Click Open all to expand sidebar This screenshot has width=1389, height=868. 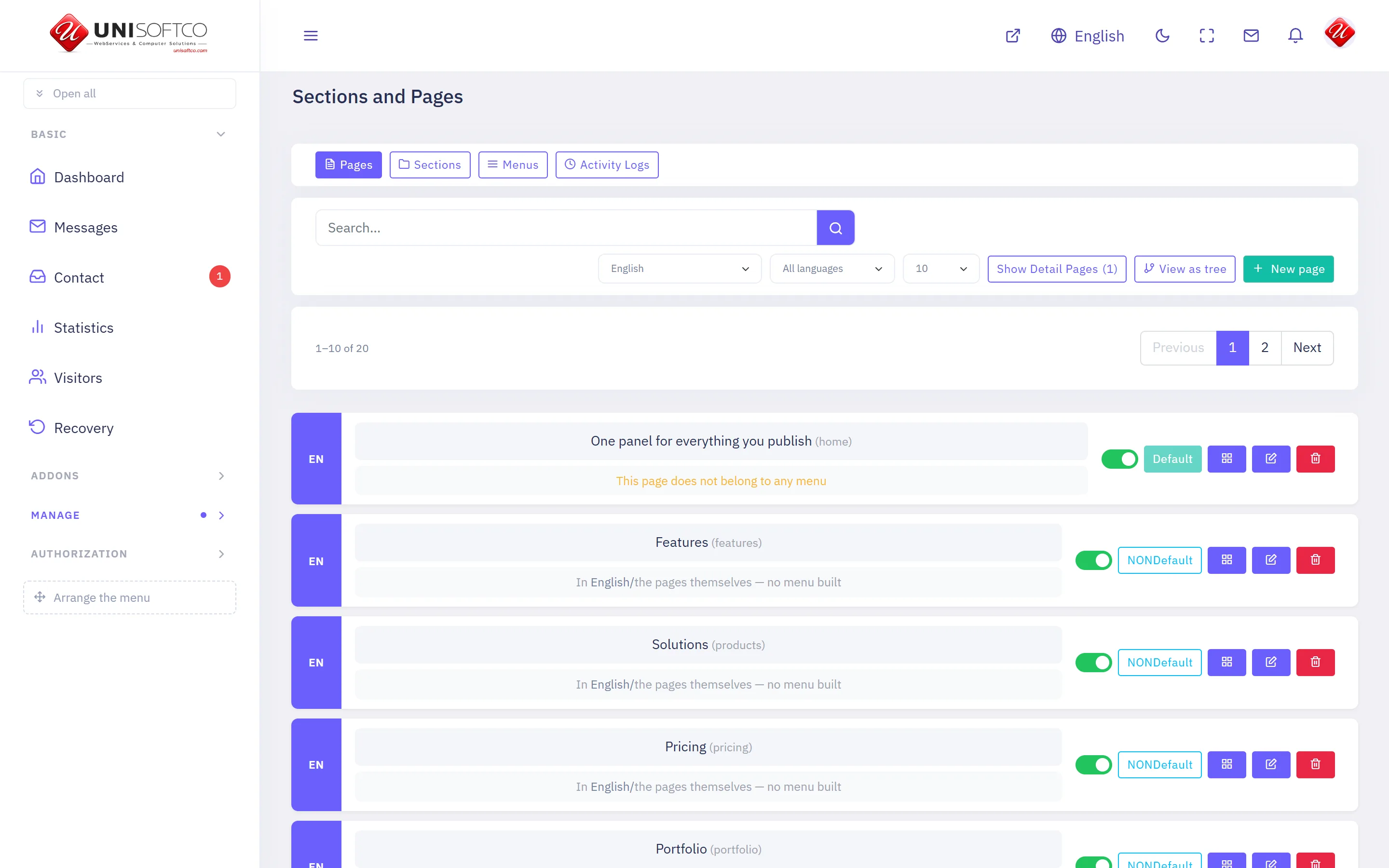130,94
